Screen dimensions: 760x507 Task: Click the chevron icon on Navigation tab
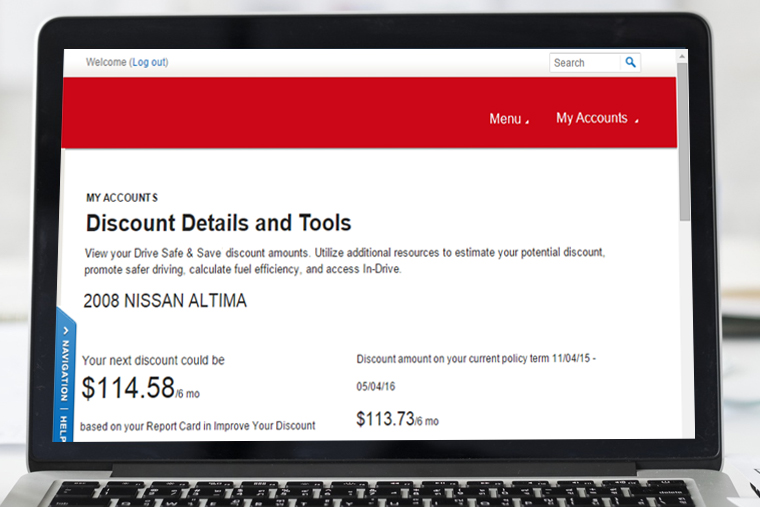coord(67,330)
